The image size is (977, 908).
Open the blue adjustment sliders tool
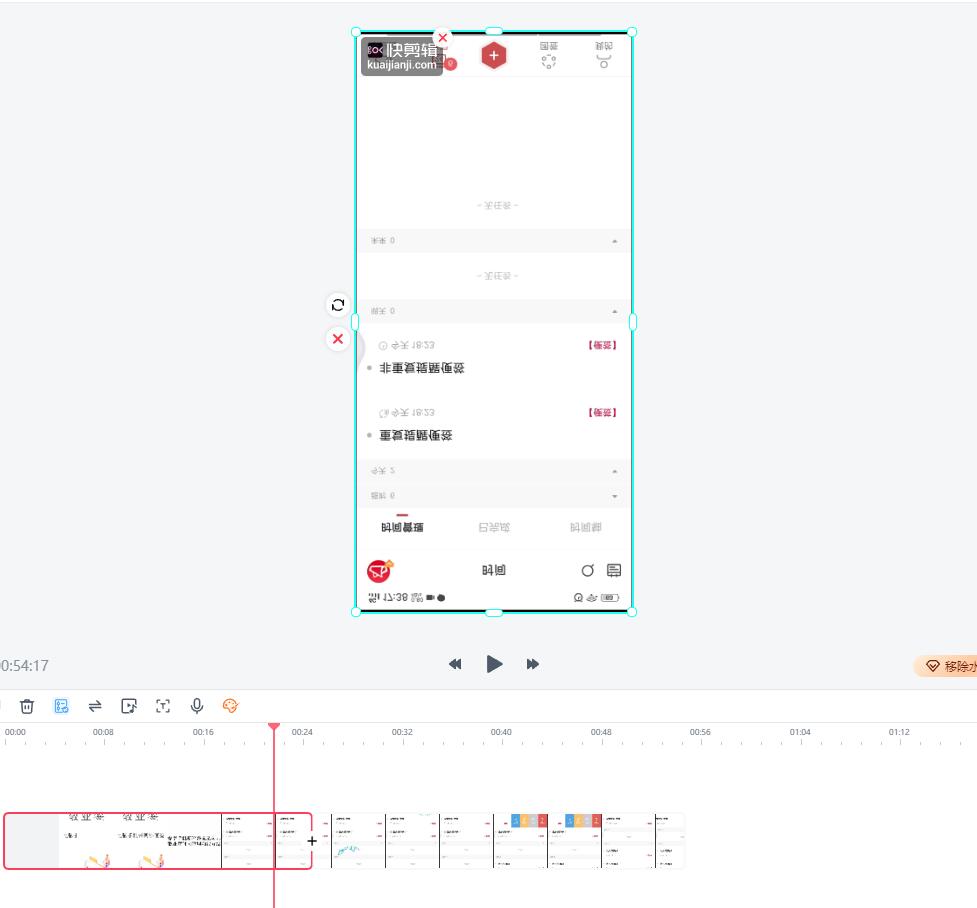(x=61, y=706)
